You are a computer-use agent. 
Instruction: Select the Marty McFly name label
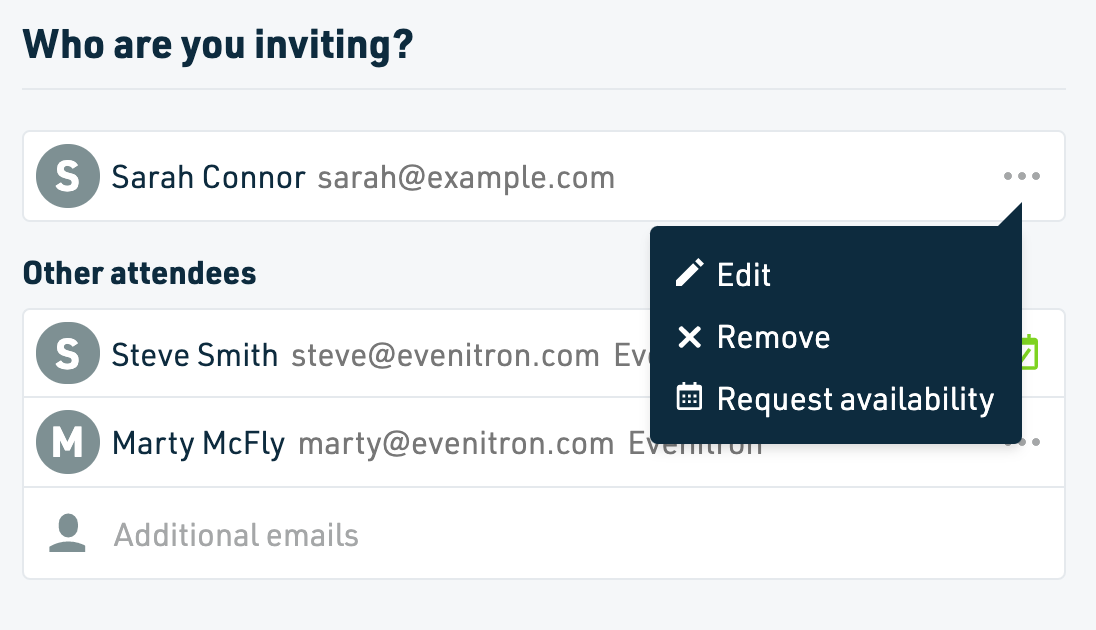[x=199, y=443]
